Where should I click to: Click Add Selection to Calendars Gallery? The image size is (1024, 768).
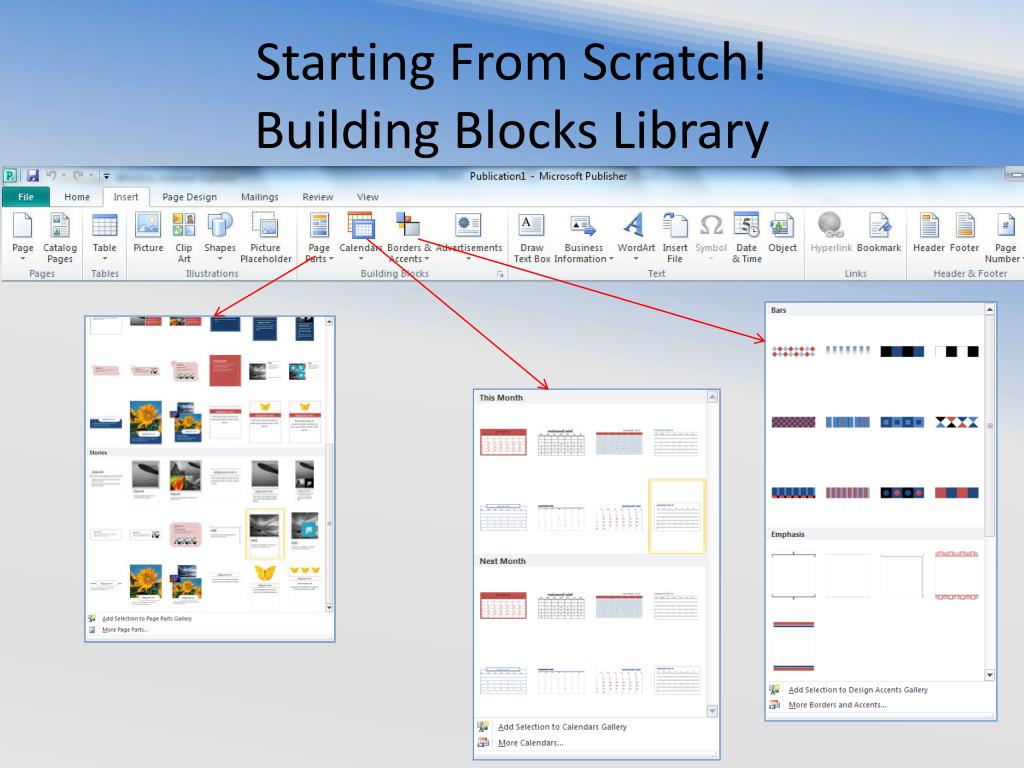click(x=562, y=727)
